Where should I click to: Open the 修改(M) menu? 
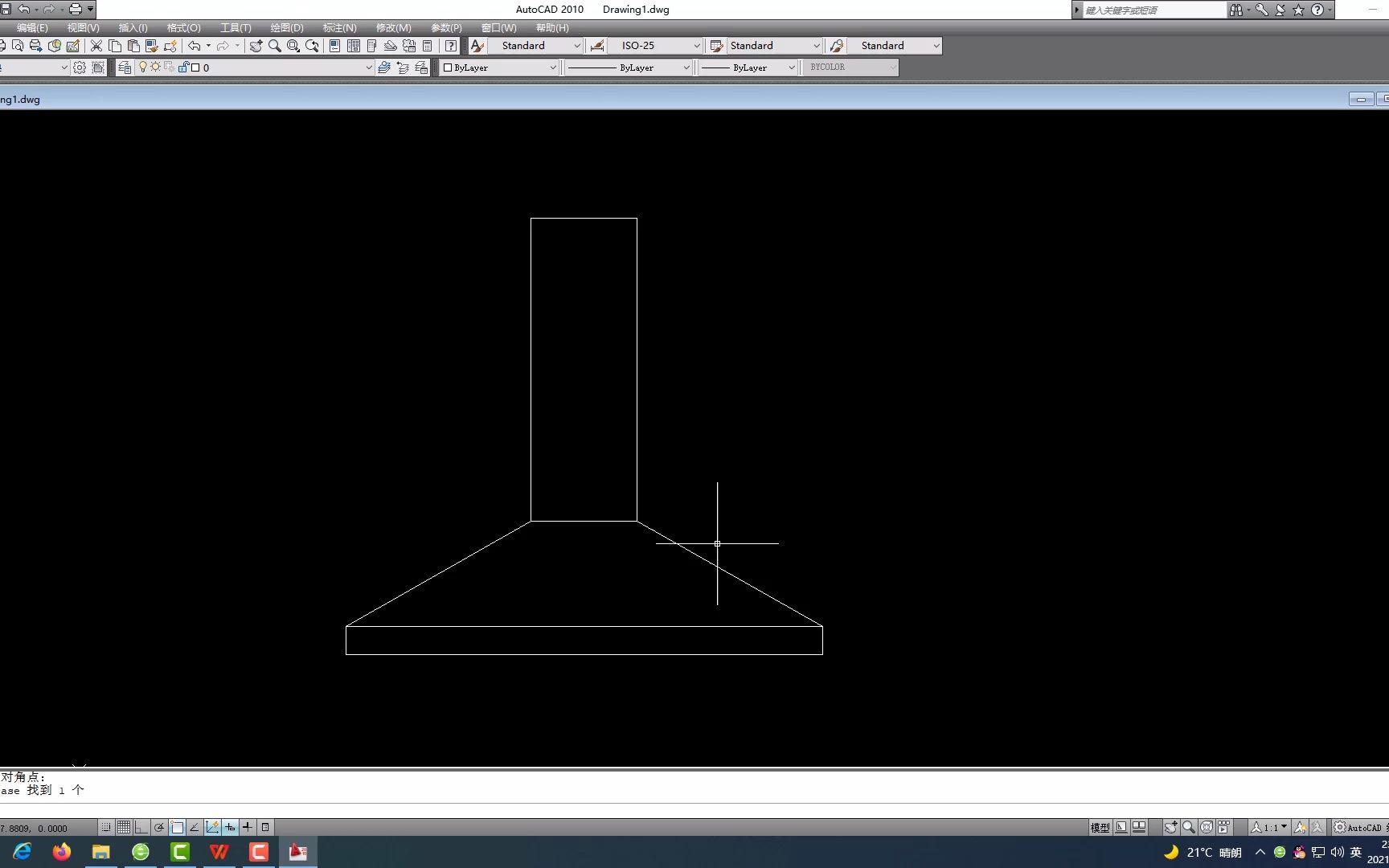tap(394, 28)
